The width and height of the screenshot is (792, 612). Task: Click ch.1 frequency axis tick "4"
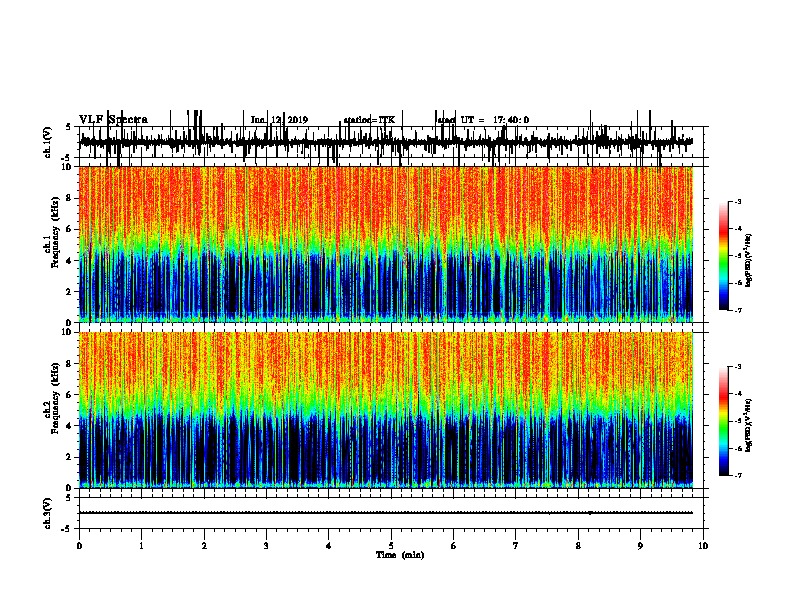[x=70, y=261]
